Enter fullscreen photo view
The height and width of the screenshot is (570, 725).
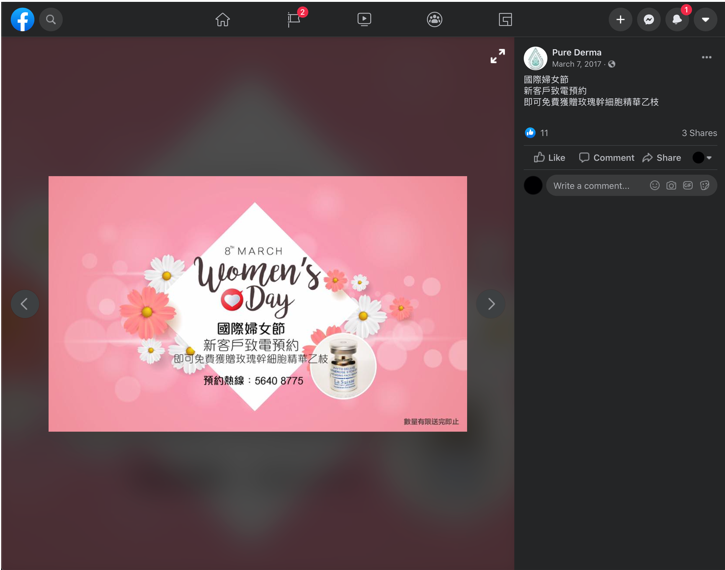pyautogui.click(x=497, y=57)
